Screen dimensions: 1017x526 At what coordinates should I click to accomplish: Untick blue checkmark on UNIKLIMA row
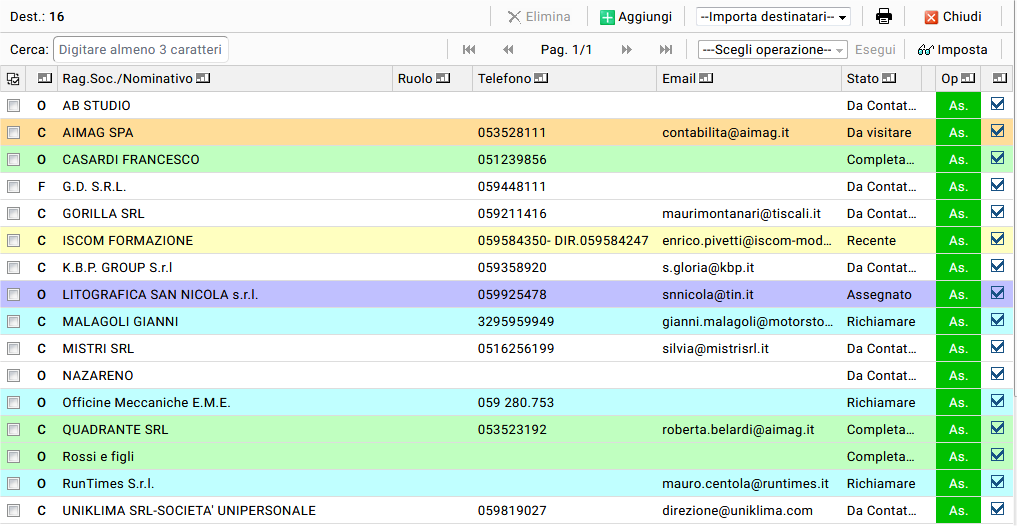click(998, 509)
